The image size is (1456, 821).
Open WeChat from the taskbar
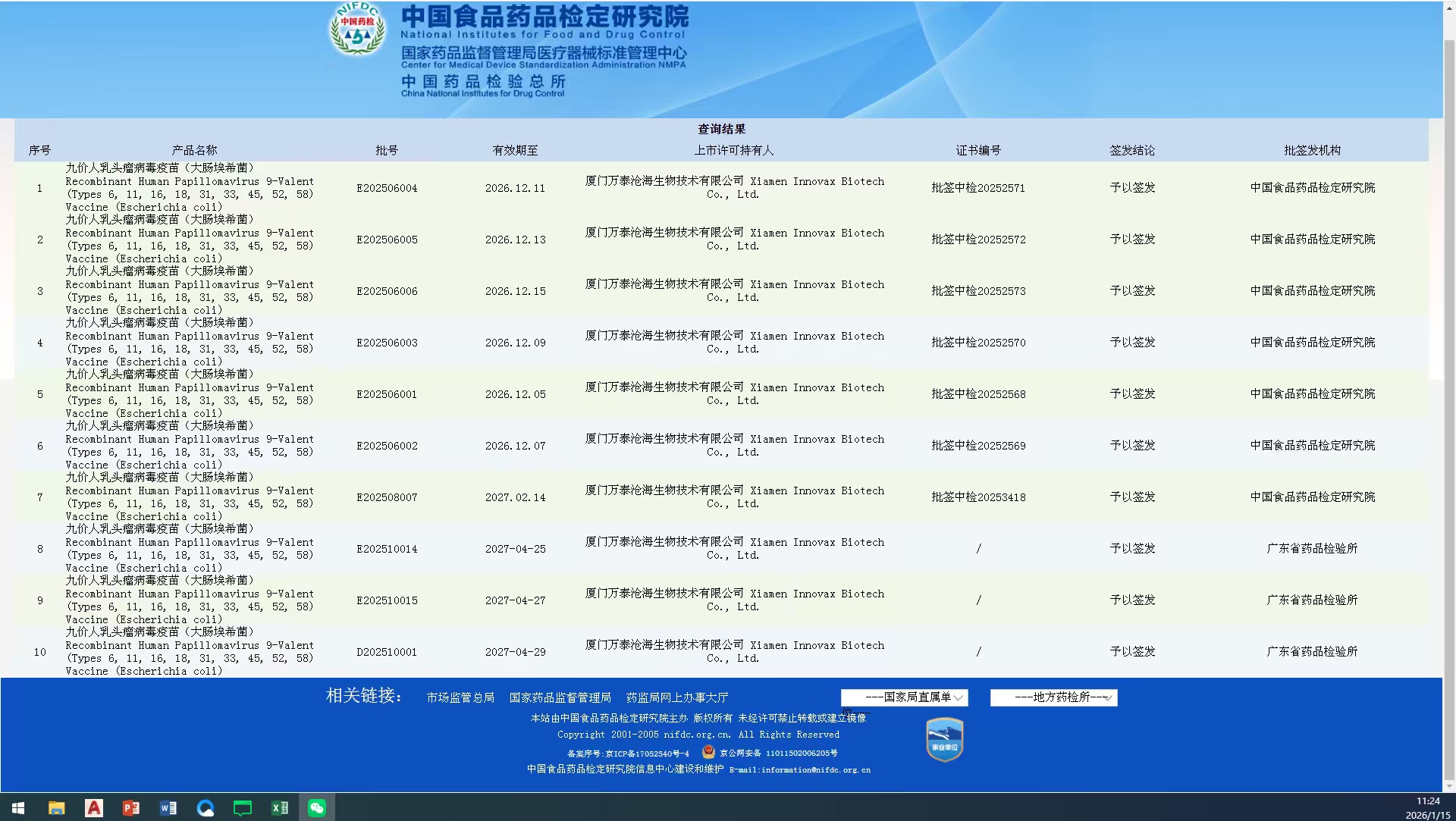(317, 808)
